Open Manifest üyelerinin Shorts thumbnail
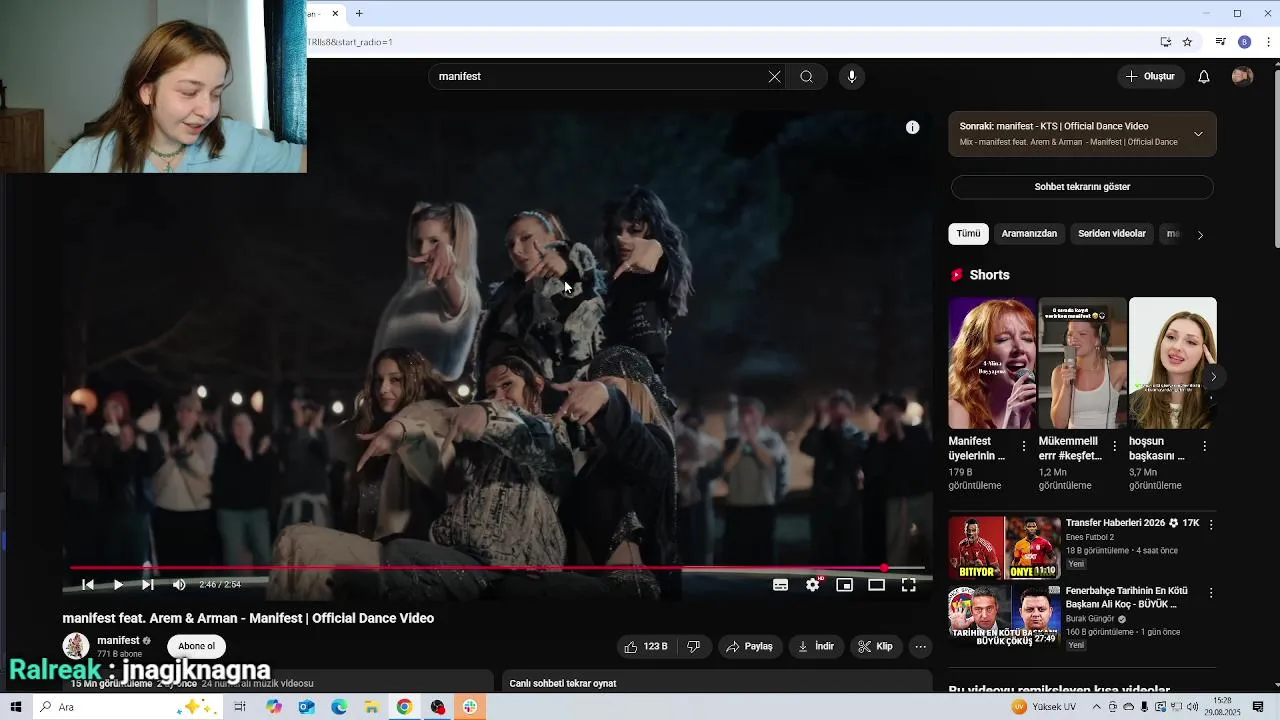 992,363
